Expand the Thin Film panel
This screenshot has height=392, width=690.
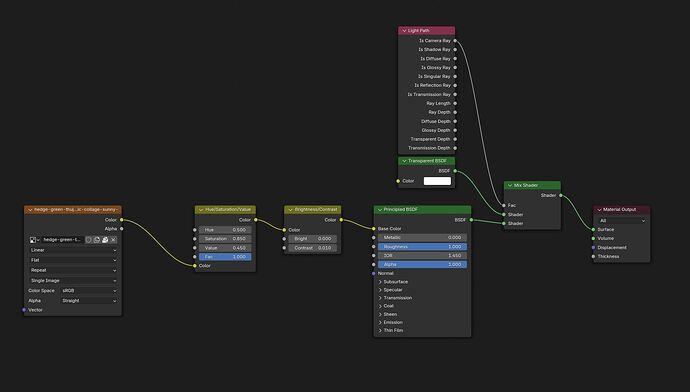380,330
